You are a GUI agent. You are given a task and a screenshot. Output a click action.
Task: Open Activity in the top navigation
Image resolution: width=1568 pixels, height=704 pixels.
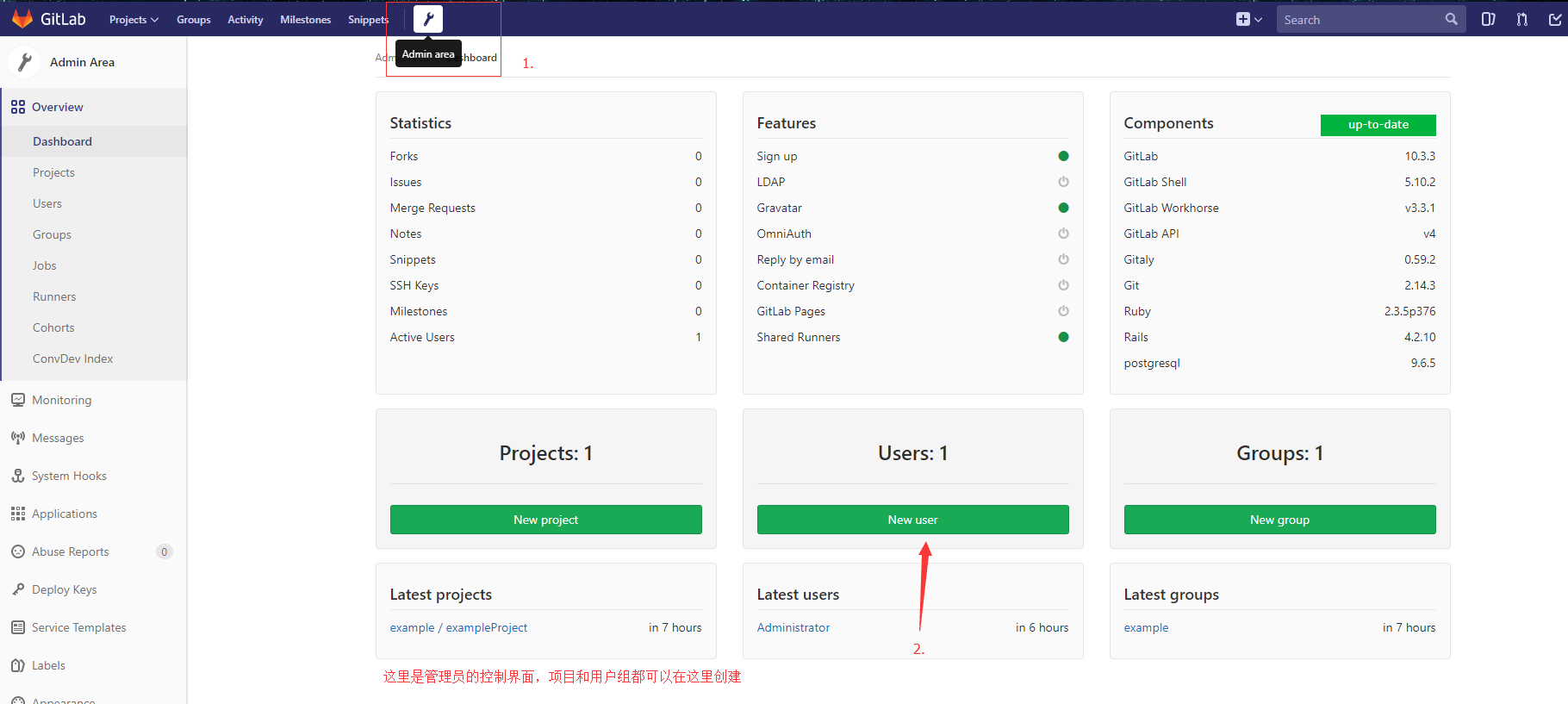click(x=246, y=20)
